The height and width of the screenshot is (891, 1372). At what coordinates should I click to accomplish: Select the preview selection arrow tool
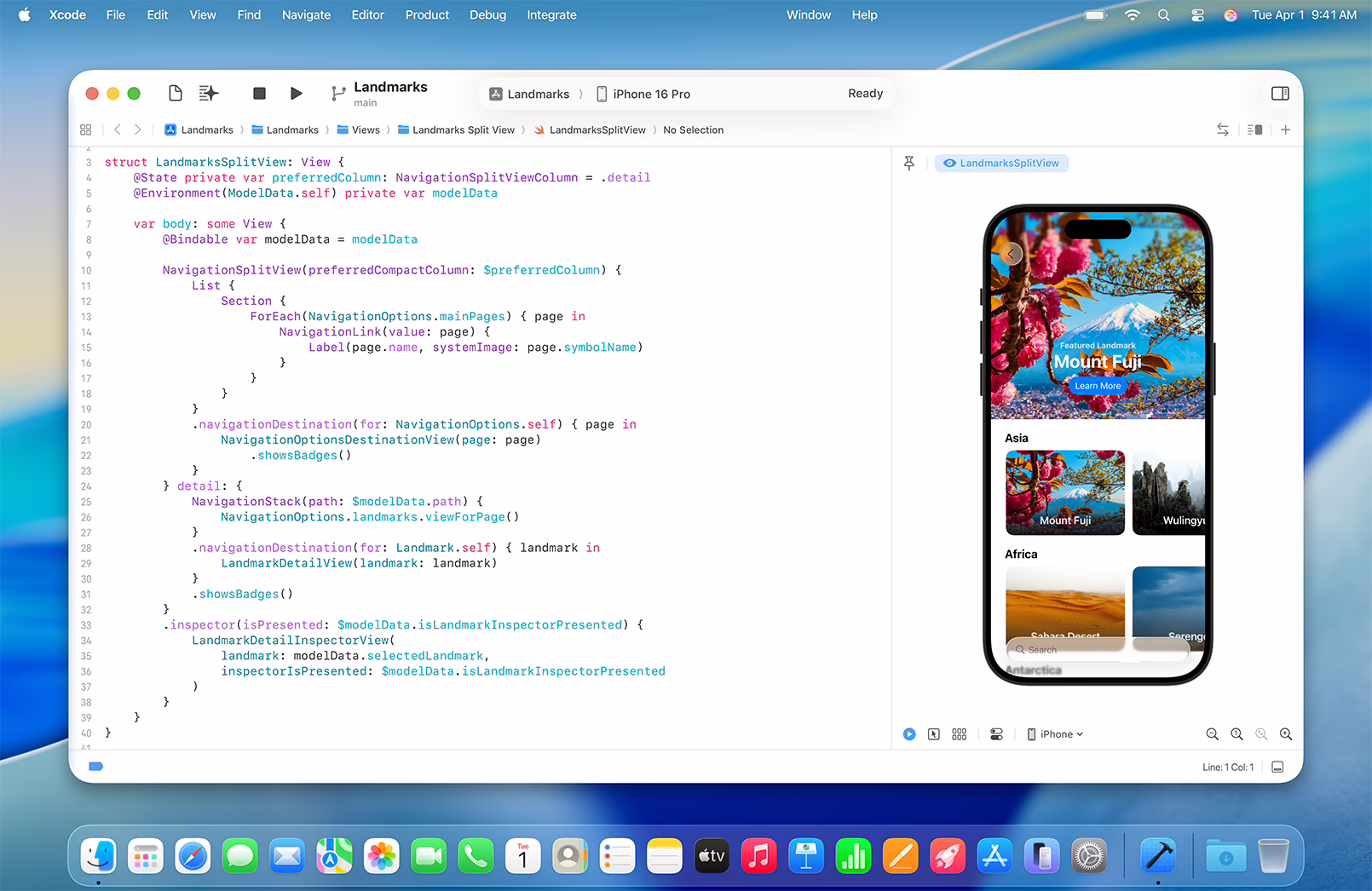pos(934,733)
